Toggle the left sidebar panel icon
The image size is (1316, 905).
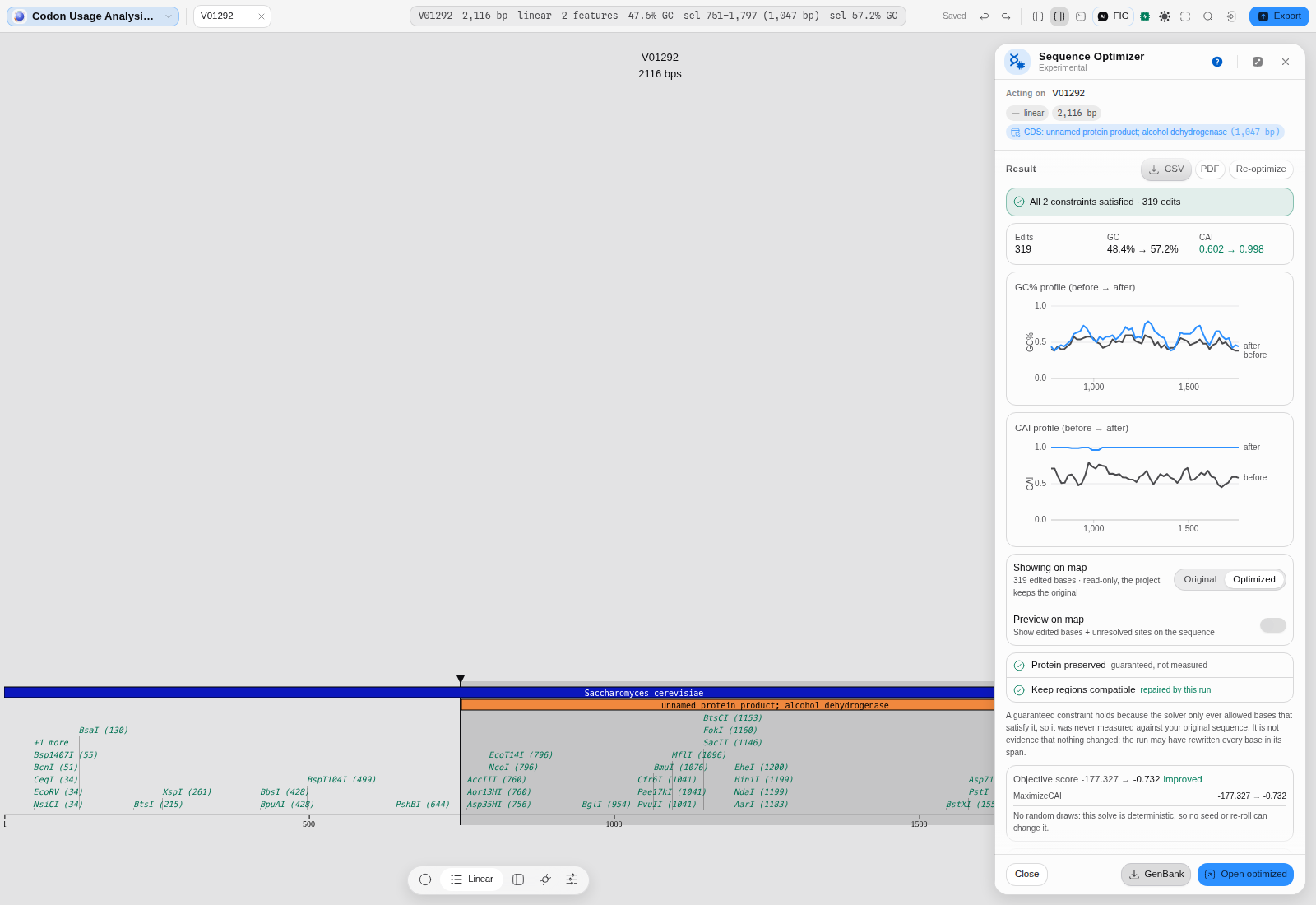pos(1038,16)
